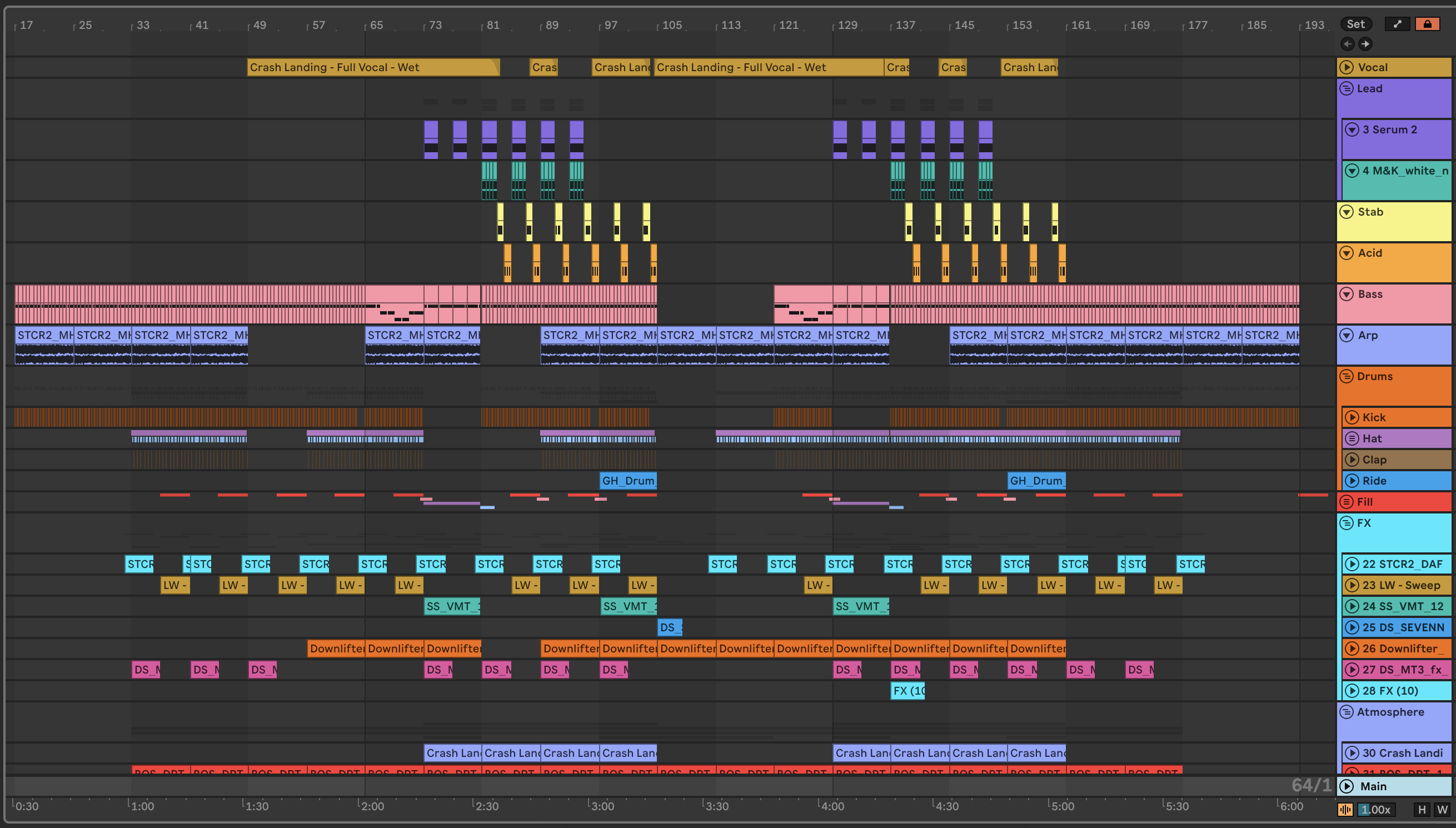This screenshot has height=828, width=1456.
Task: Jump to next locator arrow
Action: [1365, 44]
